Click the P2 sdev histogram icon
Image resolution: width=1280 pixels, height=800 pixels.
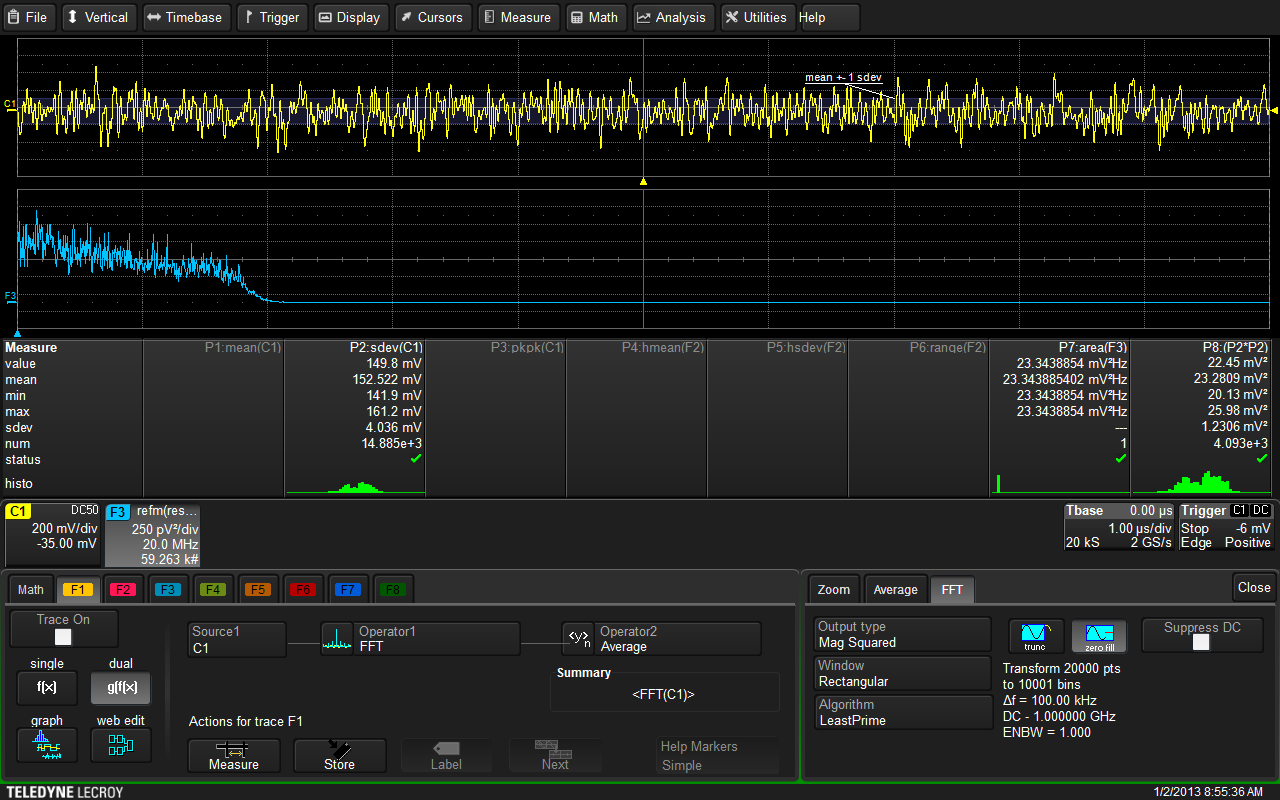[355, 487]
